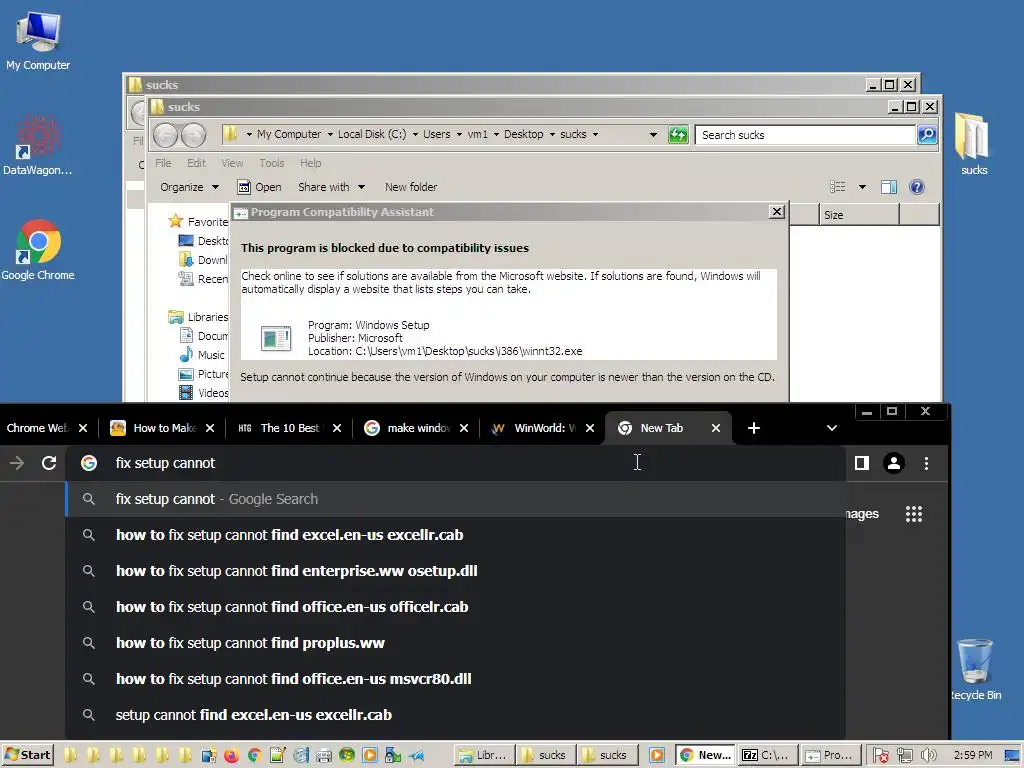1024x768 pixels.
Task: Select suggestion fix setup cannot Google Search
Action: [x=455, y=499]
